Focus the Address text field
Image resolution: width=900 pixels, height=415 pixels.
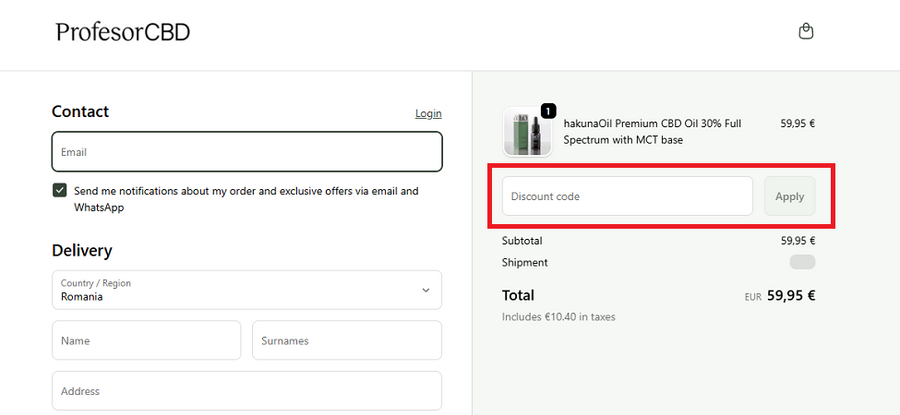coord(247,391)
